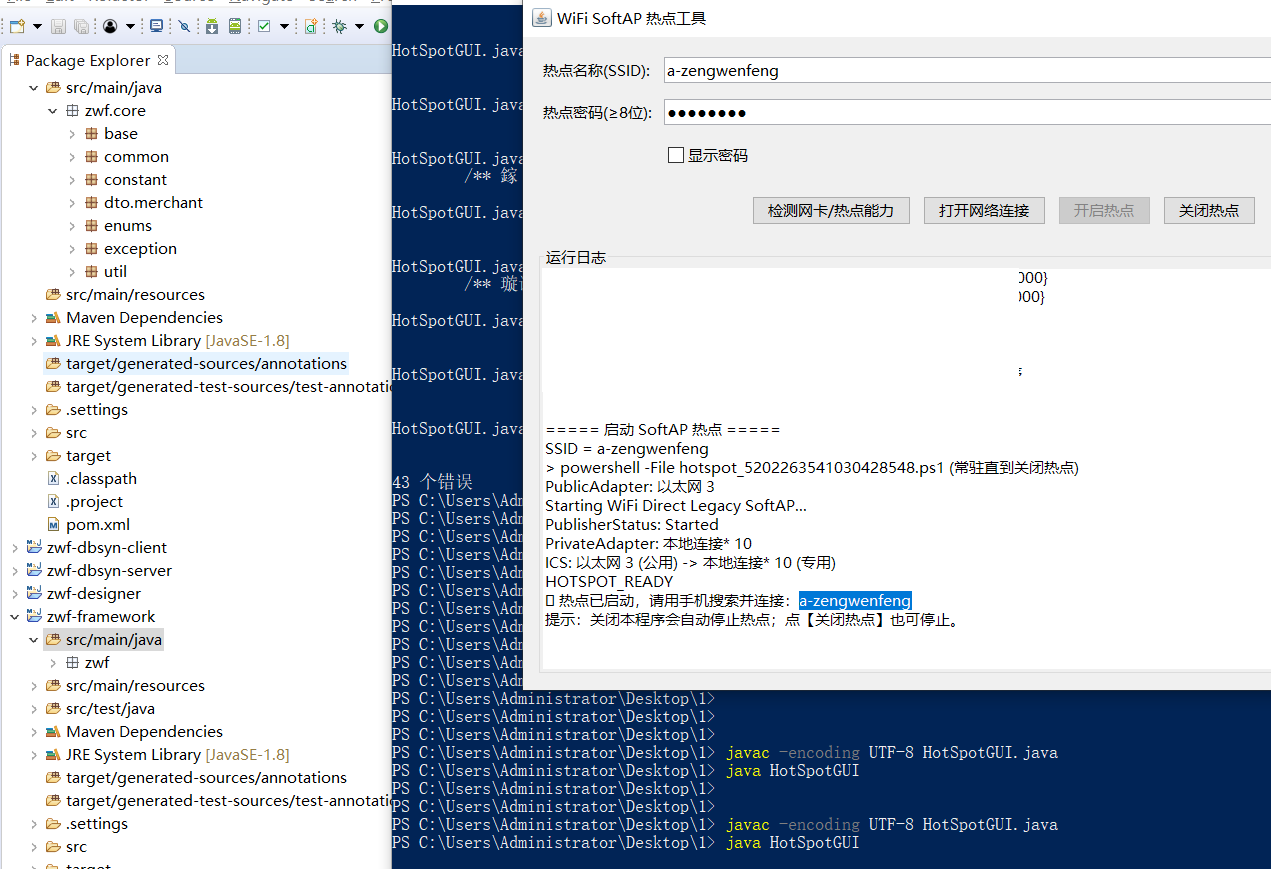
Task: Click the Open Console monitor icon
Action: click(156, 26)
